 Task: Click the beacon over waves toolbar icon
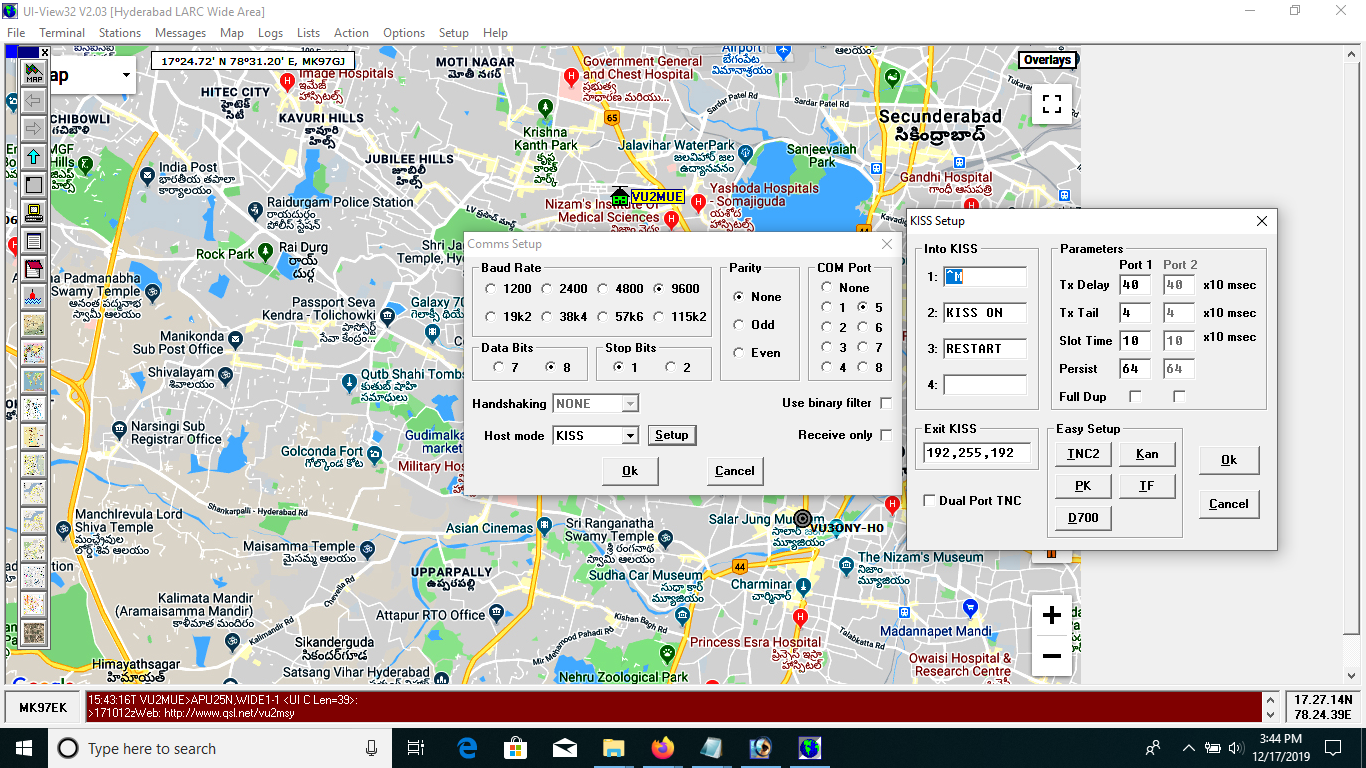coord(33,297)
